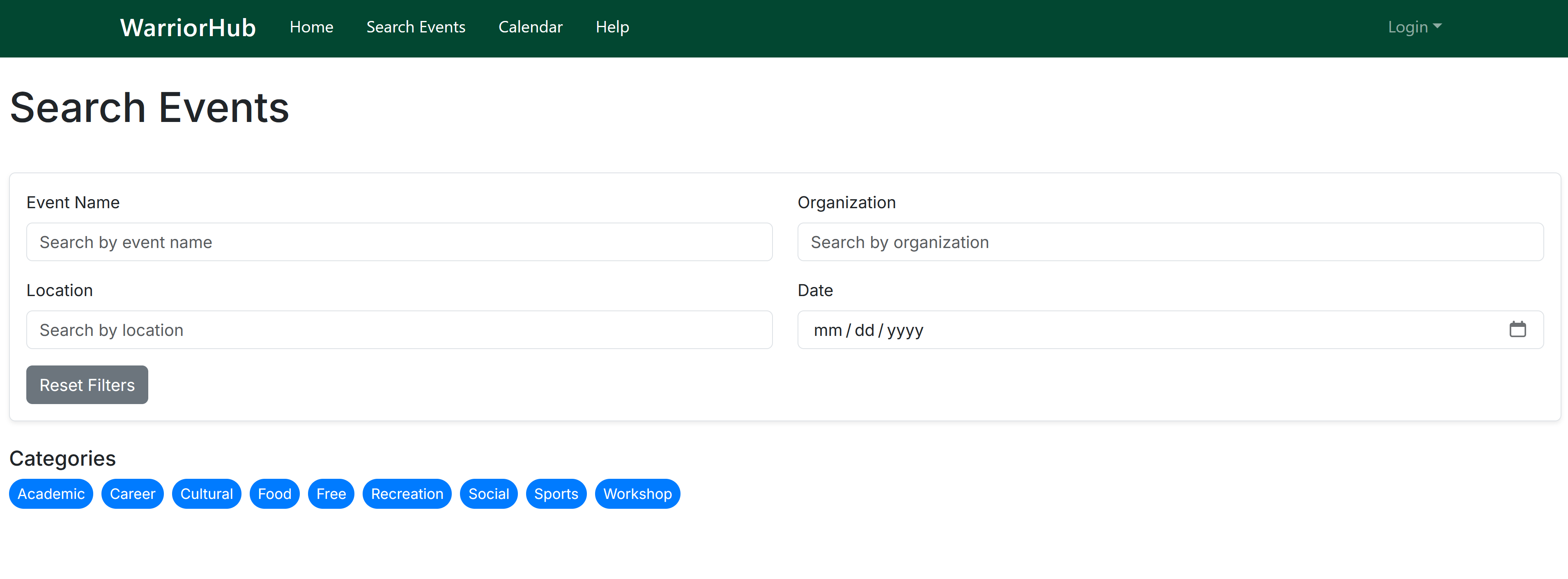Open the Help page
The height and width of the screenshot is (579, 1568).
(612, 27)
